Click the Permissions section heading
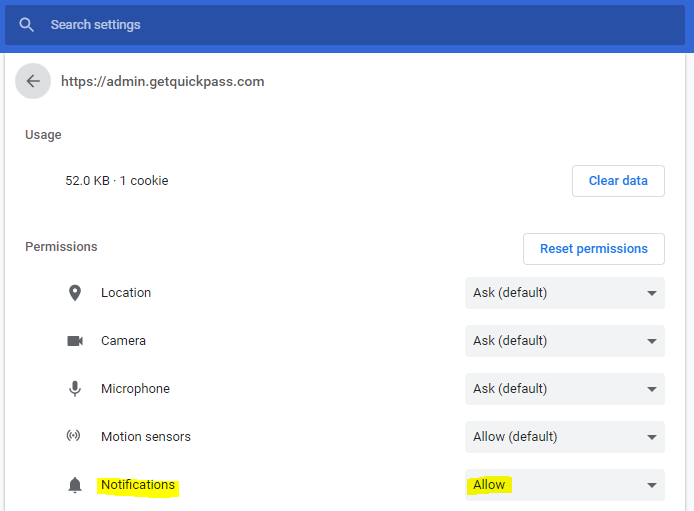The height and width of the screenshot is (511, 694). 61,247
